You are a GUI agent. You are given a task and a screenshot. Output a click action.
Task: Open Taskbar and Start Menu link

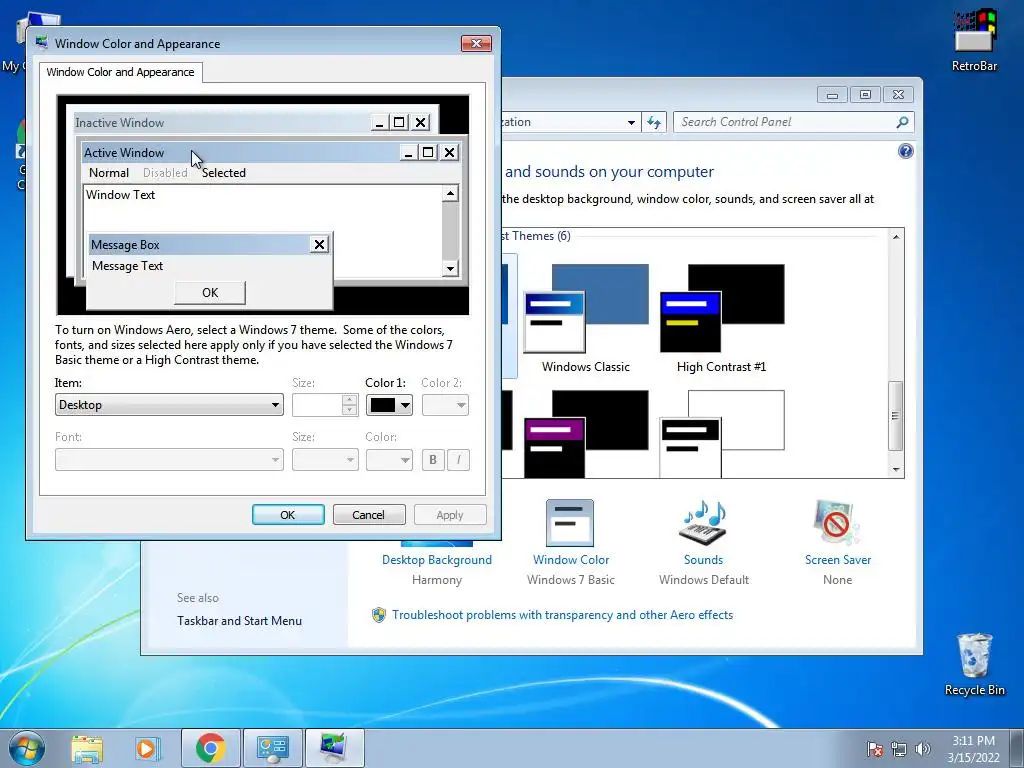point(239,621)
